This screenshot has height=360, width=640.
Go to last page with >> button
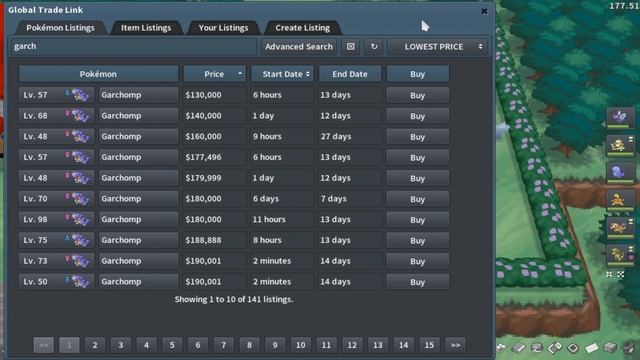point(455,345)
